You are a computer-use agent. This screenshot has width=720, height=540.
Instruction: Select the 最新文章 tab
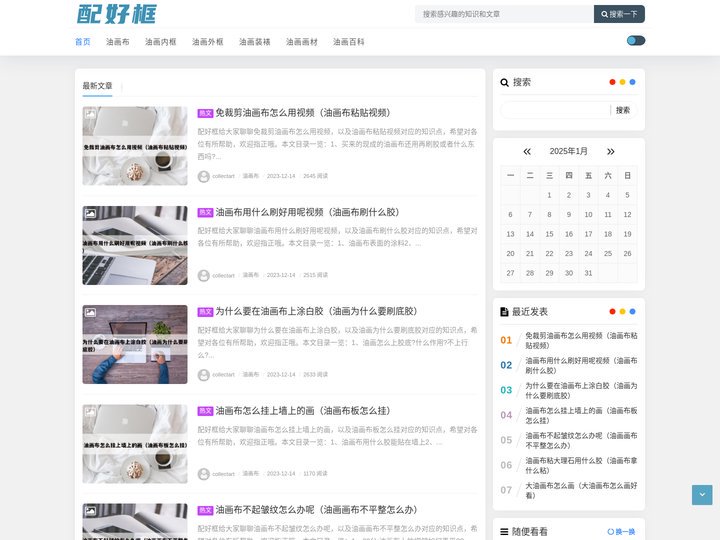click(x=97, y=86)
